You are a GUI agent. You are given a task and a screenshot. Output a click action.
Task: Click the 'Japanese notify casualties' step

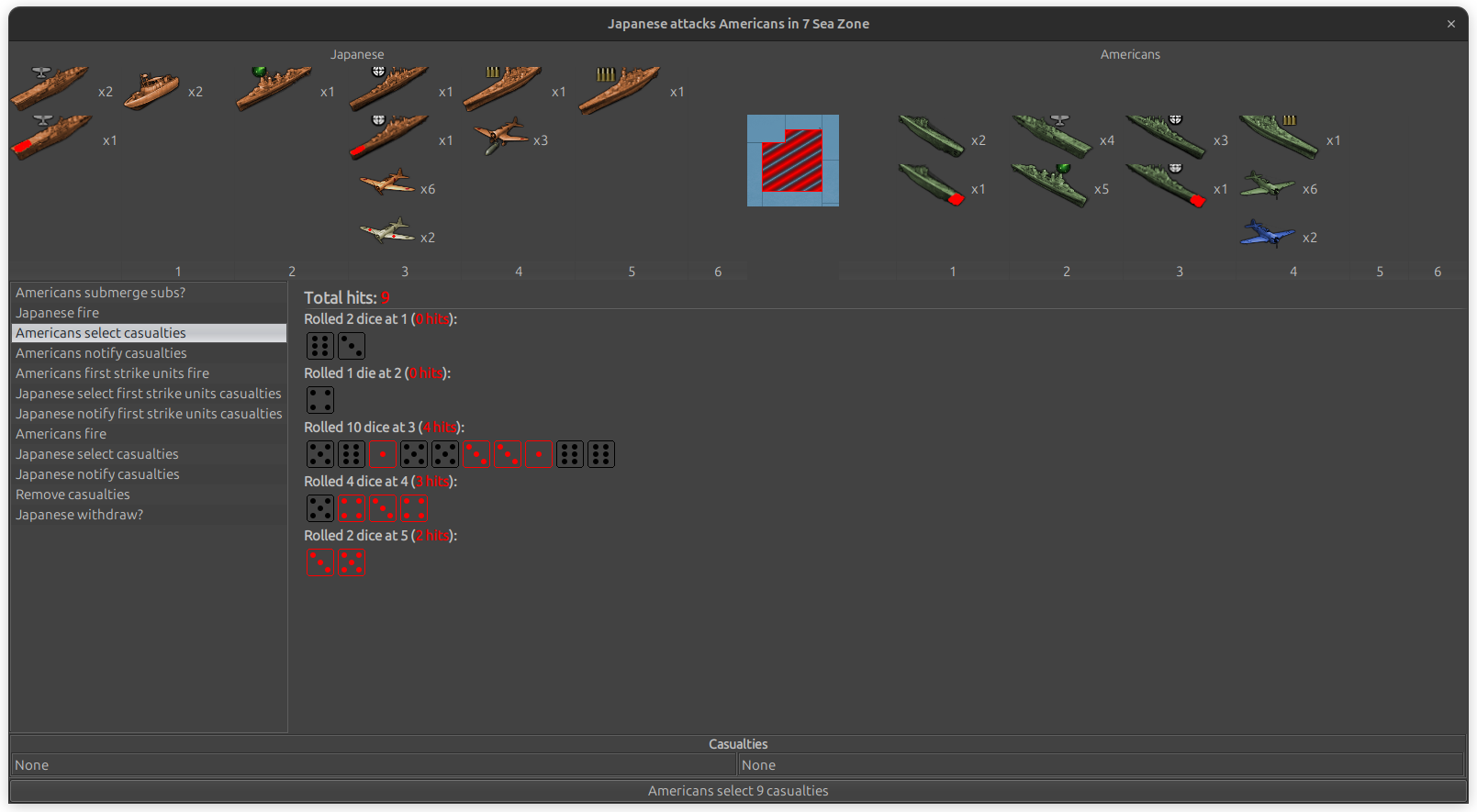pyautogui.click(x=149, y=474)
